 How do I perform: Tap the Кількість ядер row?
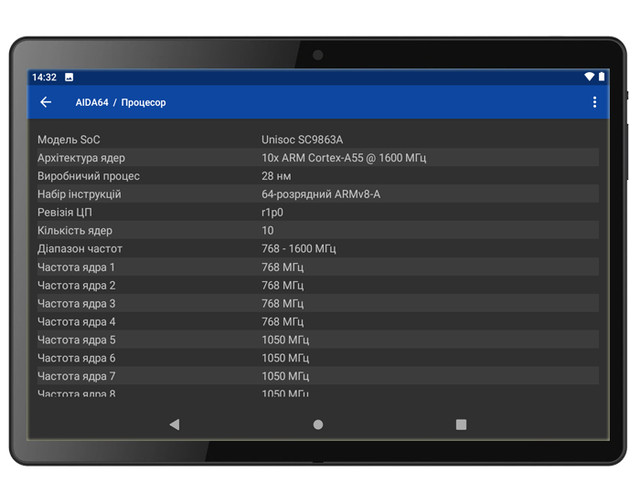coord(318,231)
